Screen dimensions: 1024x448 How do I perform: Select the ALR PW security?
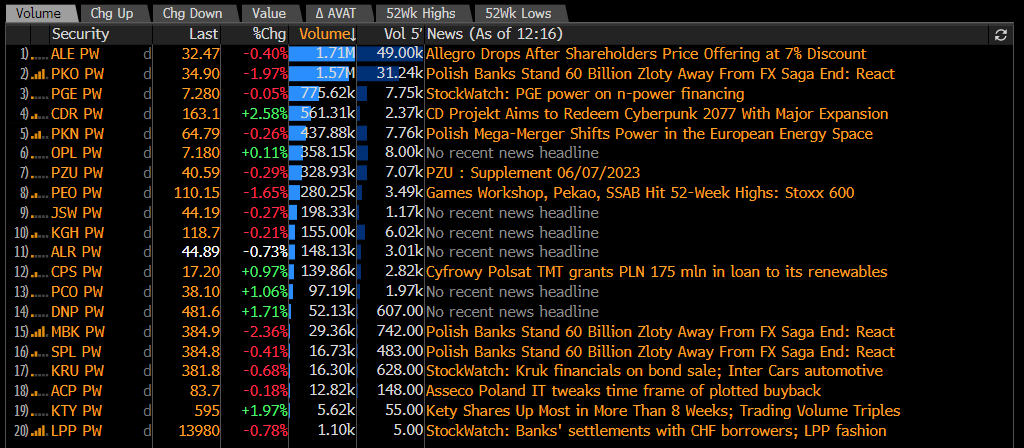tap(76, 253)
